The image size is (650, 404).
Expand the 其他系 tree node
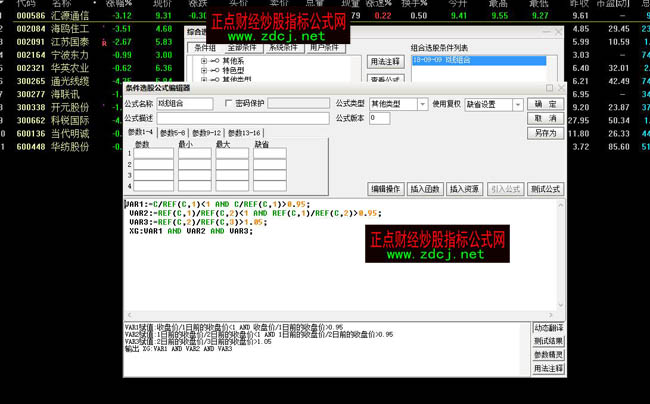tap(203, 61)
